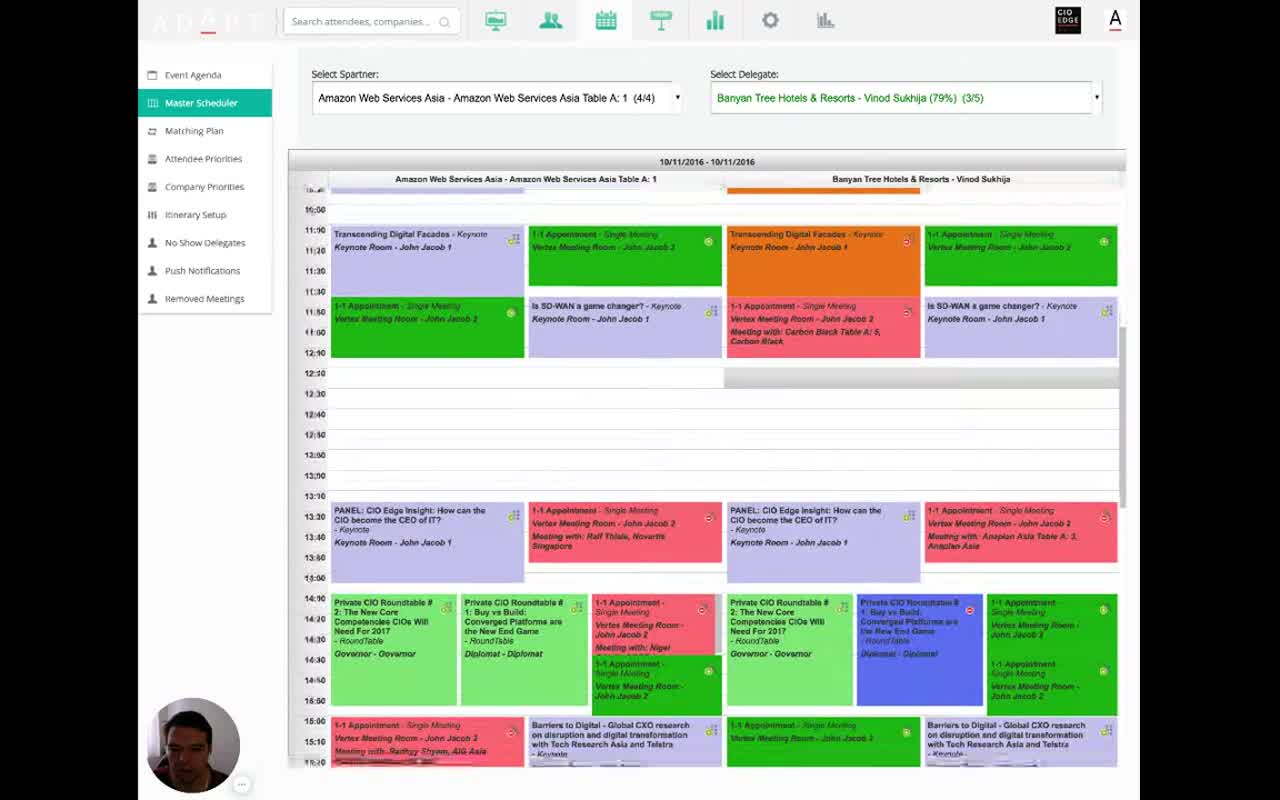Image resolution: width=1280 pixels, height=800 pixels.
Task: Click remove icon on Ralf Thiele Novartis meeting
Action: click(709, 517)
